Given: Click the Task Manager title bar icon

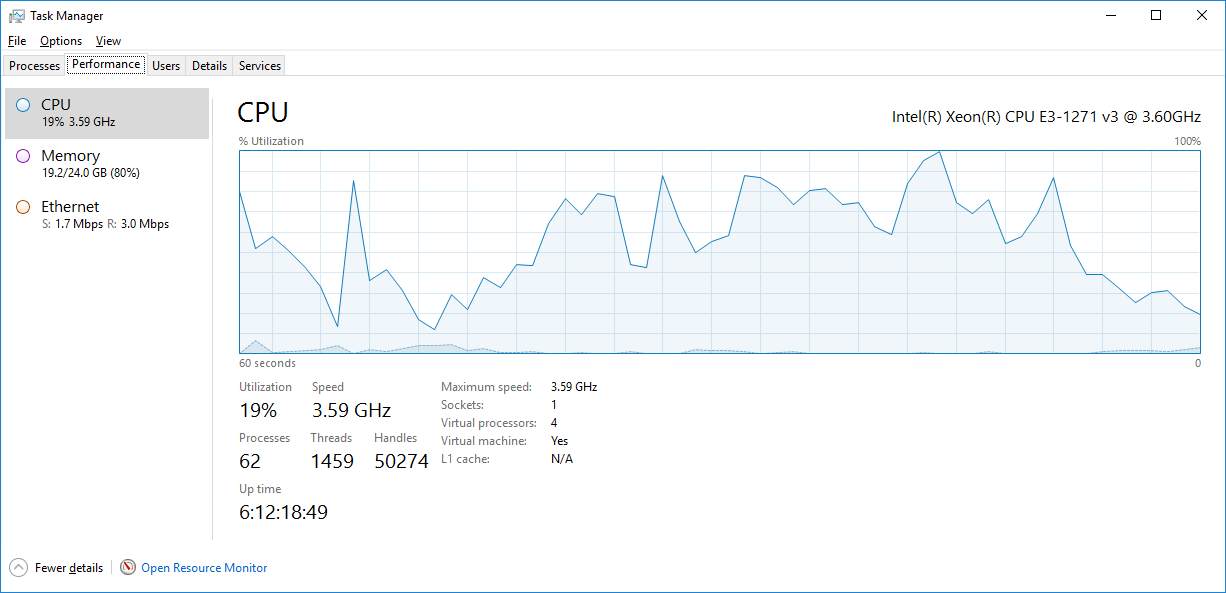Looking at the screenshot, I should [16, 16].
